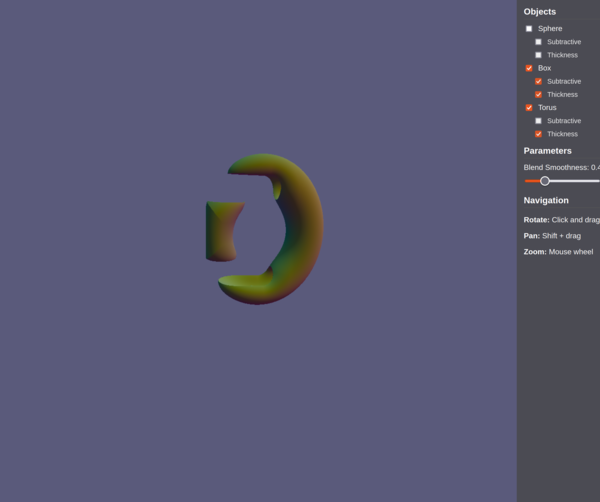Click the Torus label text

[x=547, y=107]
